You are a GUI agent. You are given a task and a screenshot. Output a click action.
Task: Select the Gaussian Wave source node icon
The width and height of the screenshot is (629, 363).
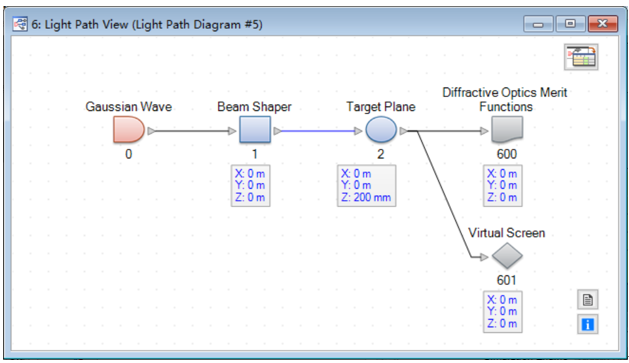coord(129,130)
